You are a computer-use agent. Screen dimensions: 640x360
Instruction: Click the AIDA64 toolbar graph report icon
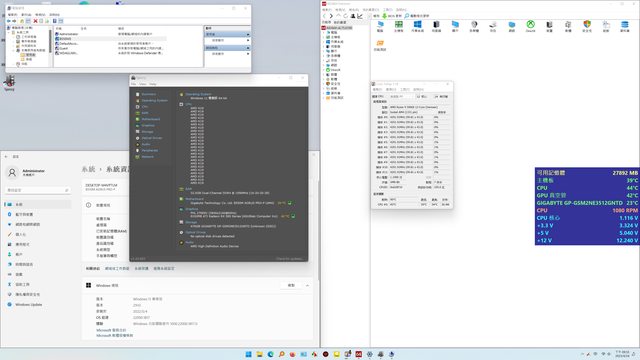click(x=360, y=16)
